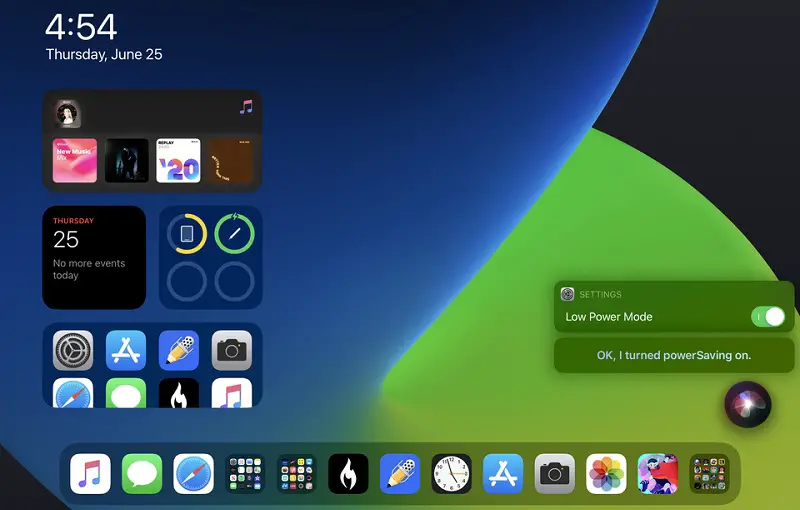Screen dimensions: 800x510
Task: Tap the SETTINGS header in the Siri card
Action: click(x=601, y=295)
